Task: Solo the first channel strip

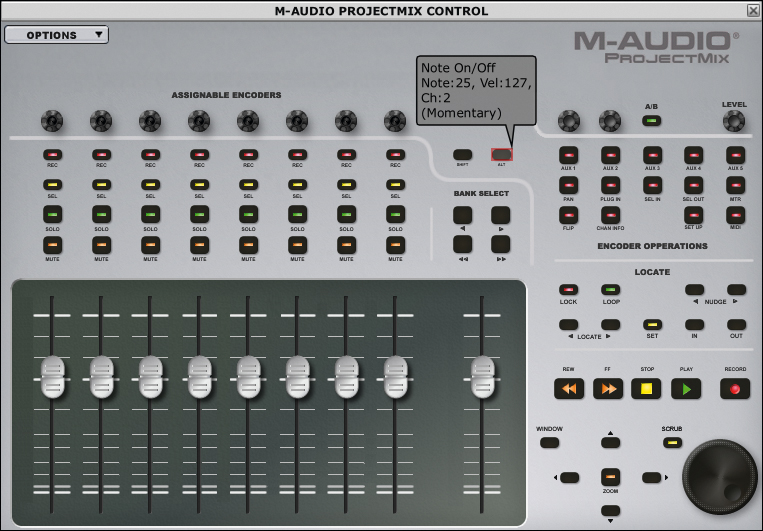Action: pos(53,214)
